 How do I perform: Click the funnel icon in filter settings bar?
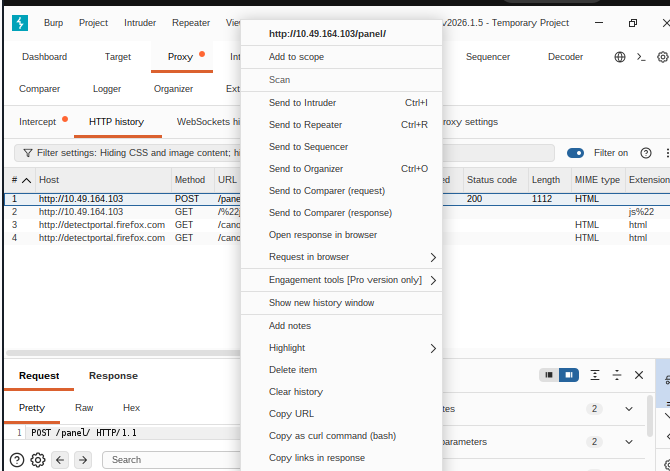tap(26, 153)
